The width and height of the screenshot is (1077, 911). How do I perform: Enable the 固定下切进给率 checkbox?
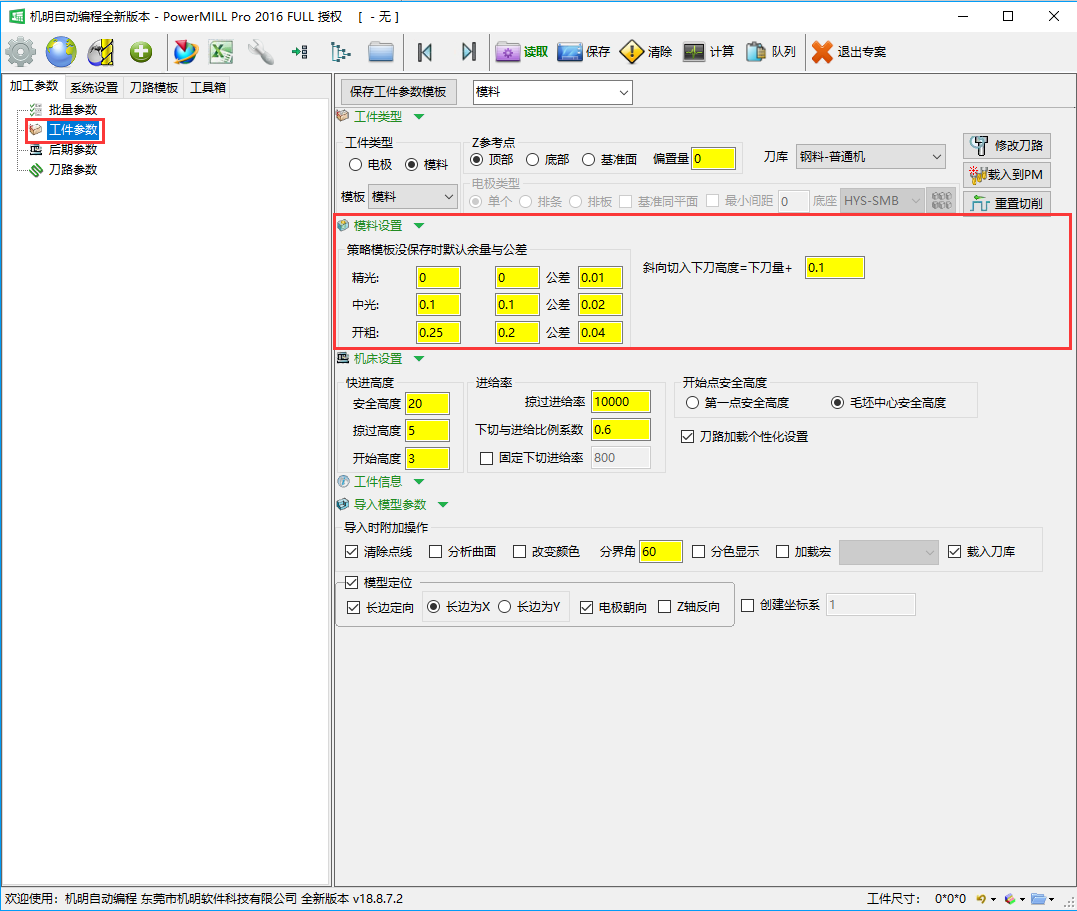tap(486, 458)
